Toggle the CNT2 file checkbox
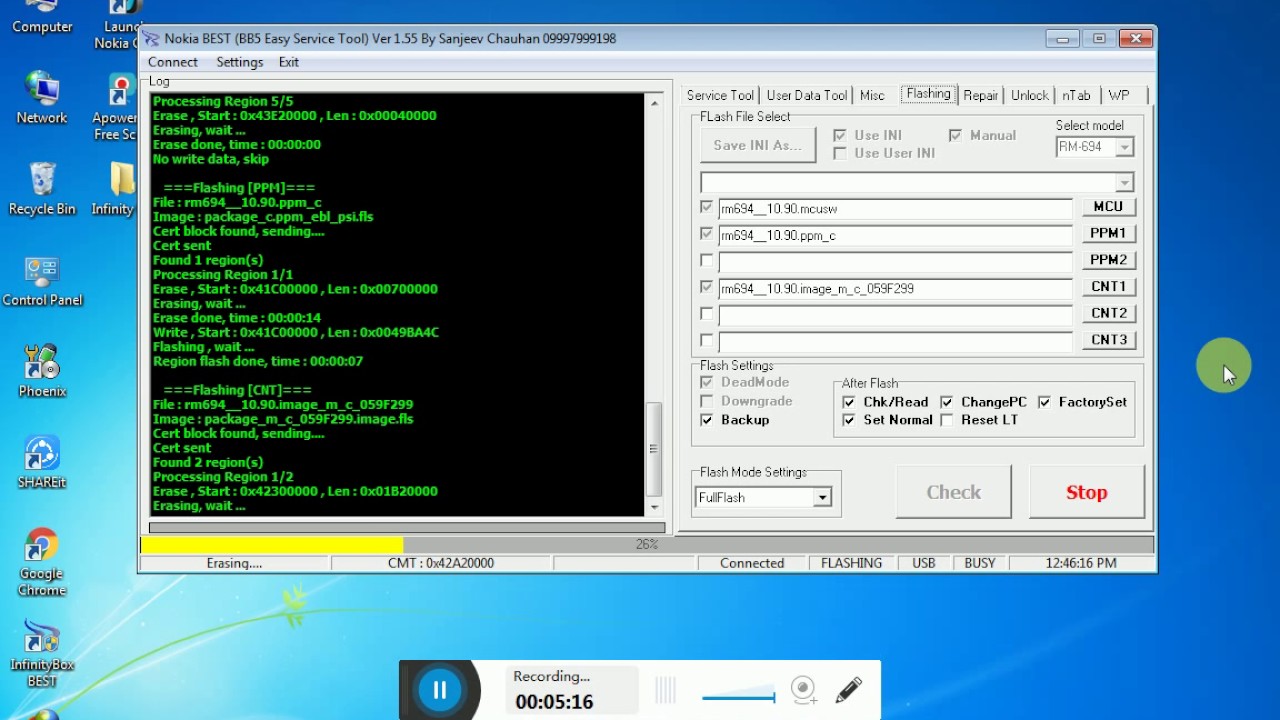 [x=707, y=314]
